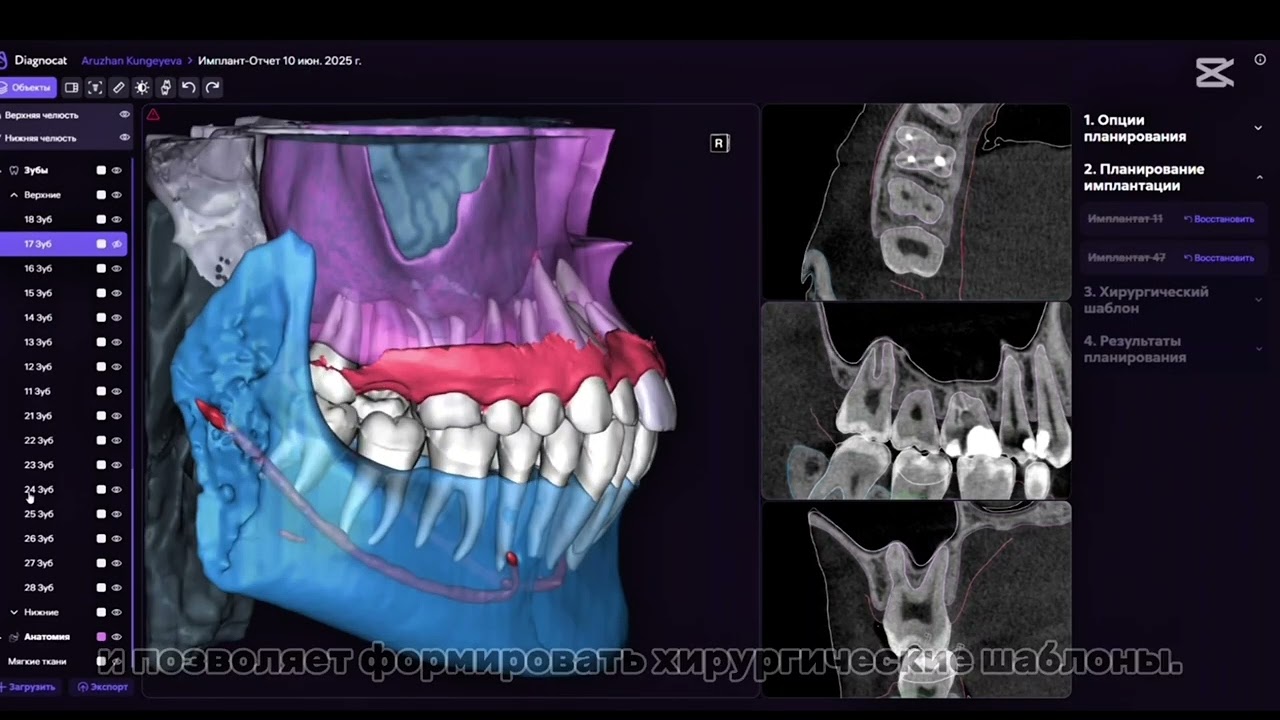Undo the last action
This screenshot has height=720, width=1280.
189,88
